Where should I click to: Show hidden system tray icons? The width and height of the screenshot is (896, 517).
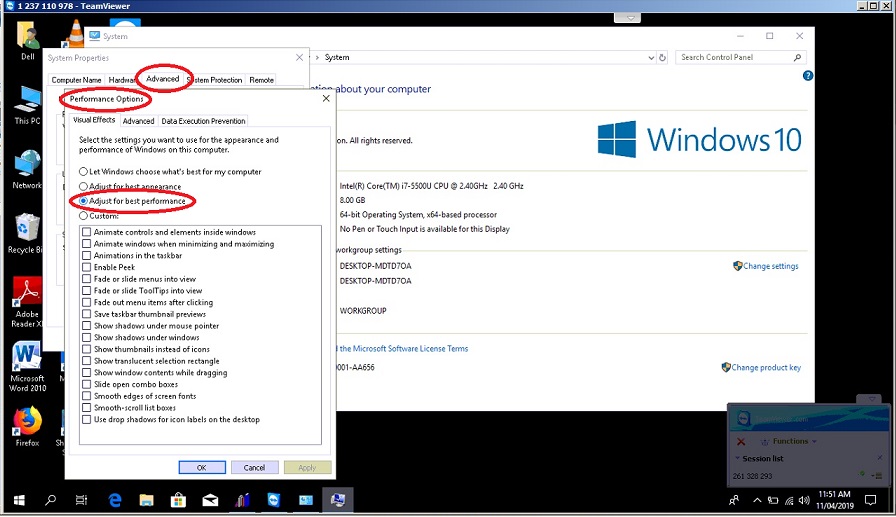[756, 500]
